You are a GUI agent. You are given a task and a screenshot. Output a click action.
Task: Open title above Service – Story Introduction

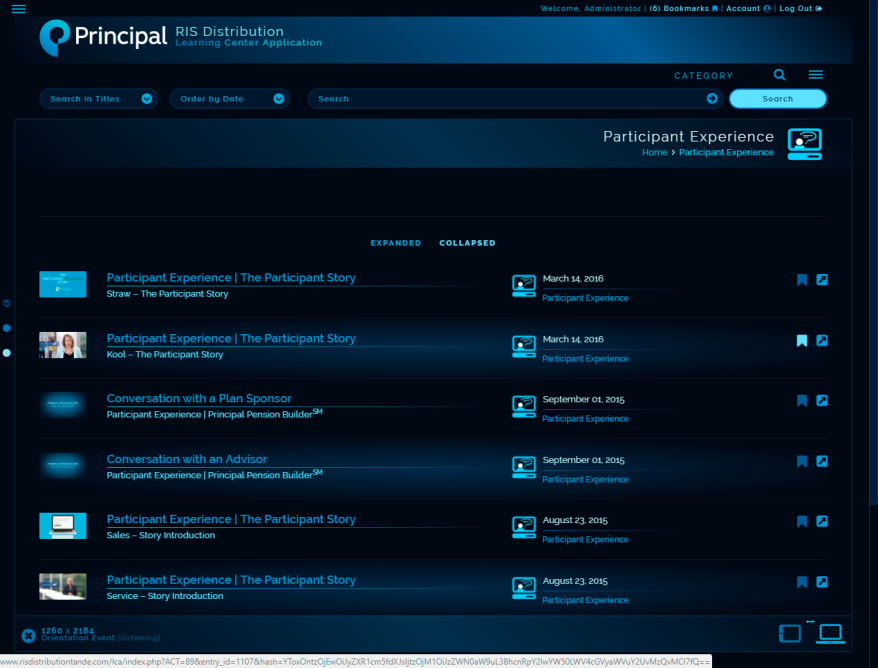231,580
